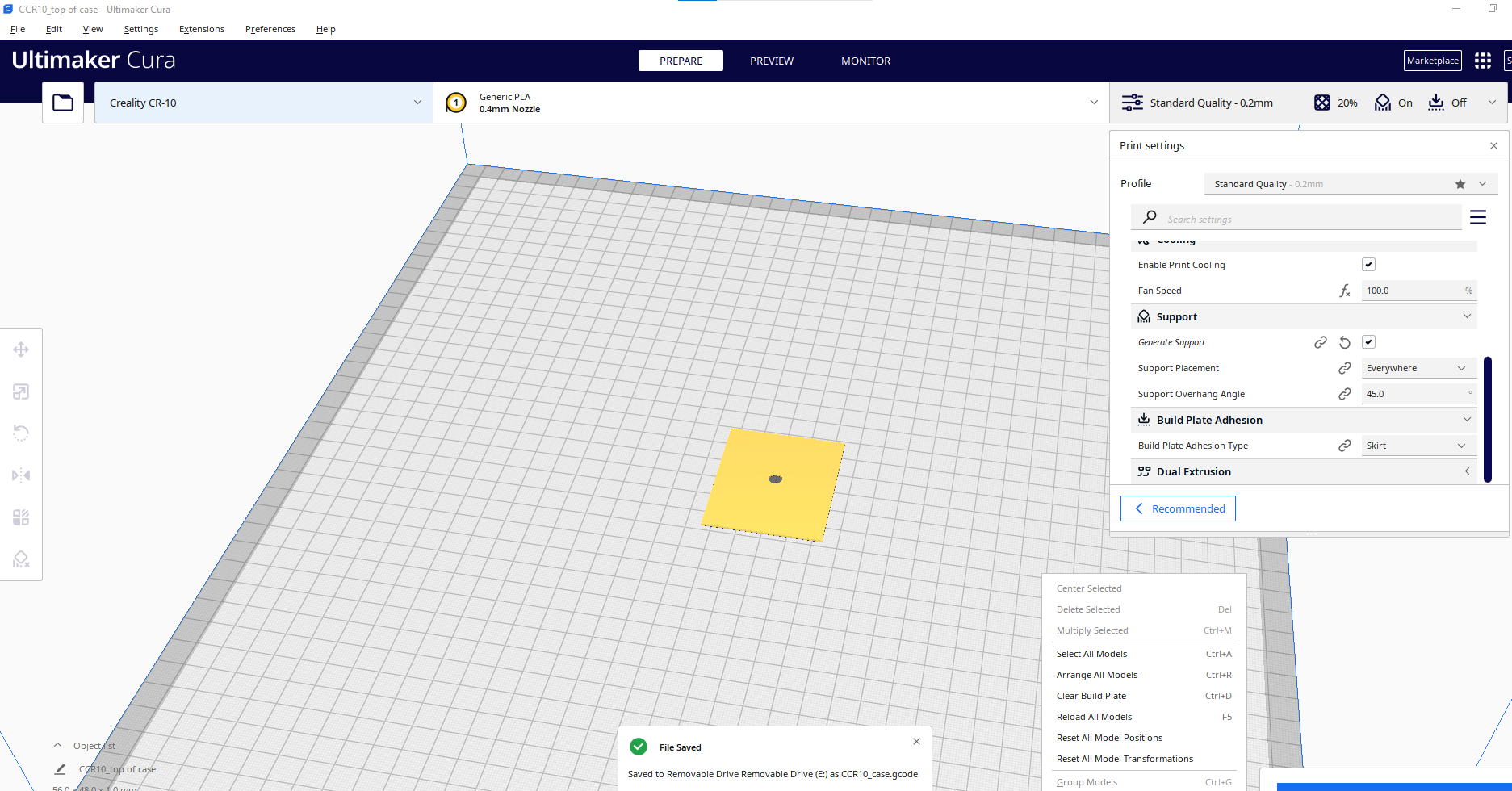1512x791 pixels.
Task: Open the application switcher grid icon
Action: pyautogui.click(x=1483, y=61)
